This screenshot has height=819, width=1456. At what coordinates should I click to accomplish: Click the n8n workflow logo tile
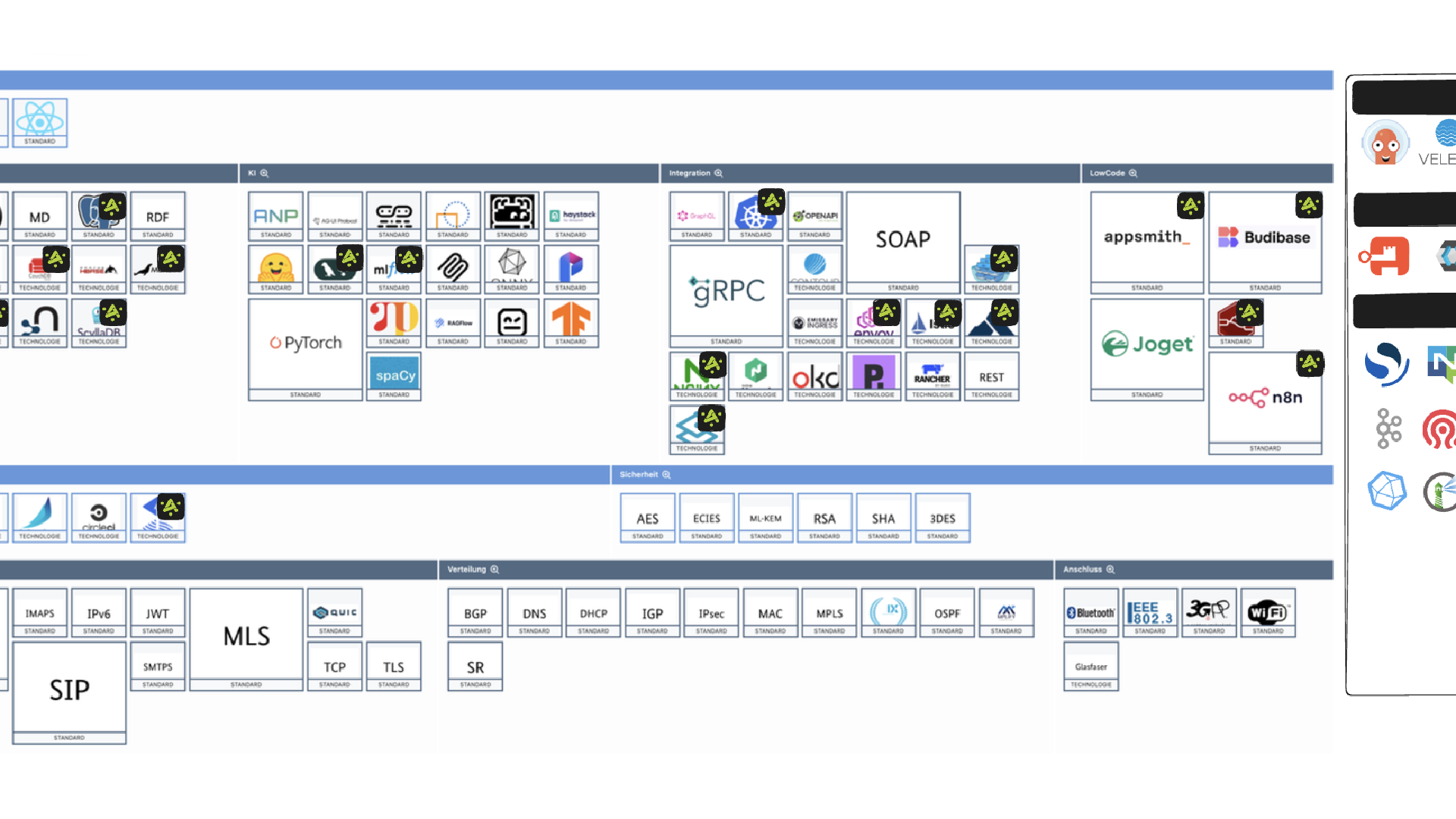pos(1265,398)
